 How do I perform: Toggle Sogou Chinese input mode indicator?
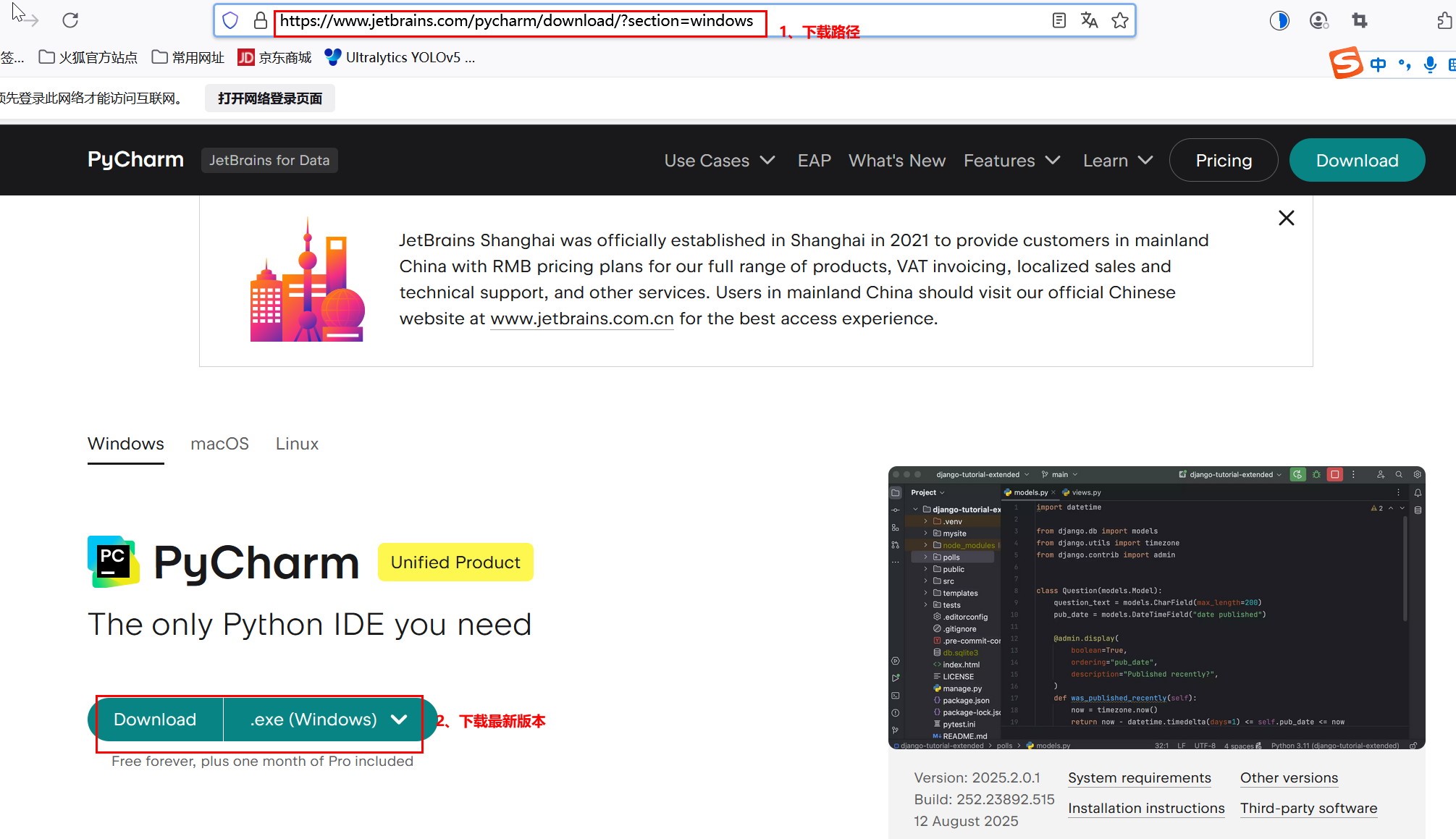pyautogui.click(x=1378, y=64)
